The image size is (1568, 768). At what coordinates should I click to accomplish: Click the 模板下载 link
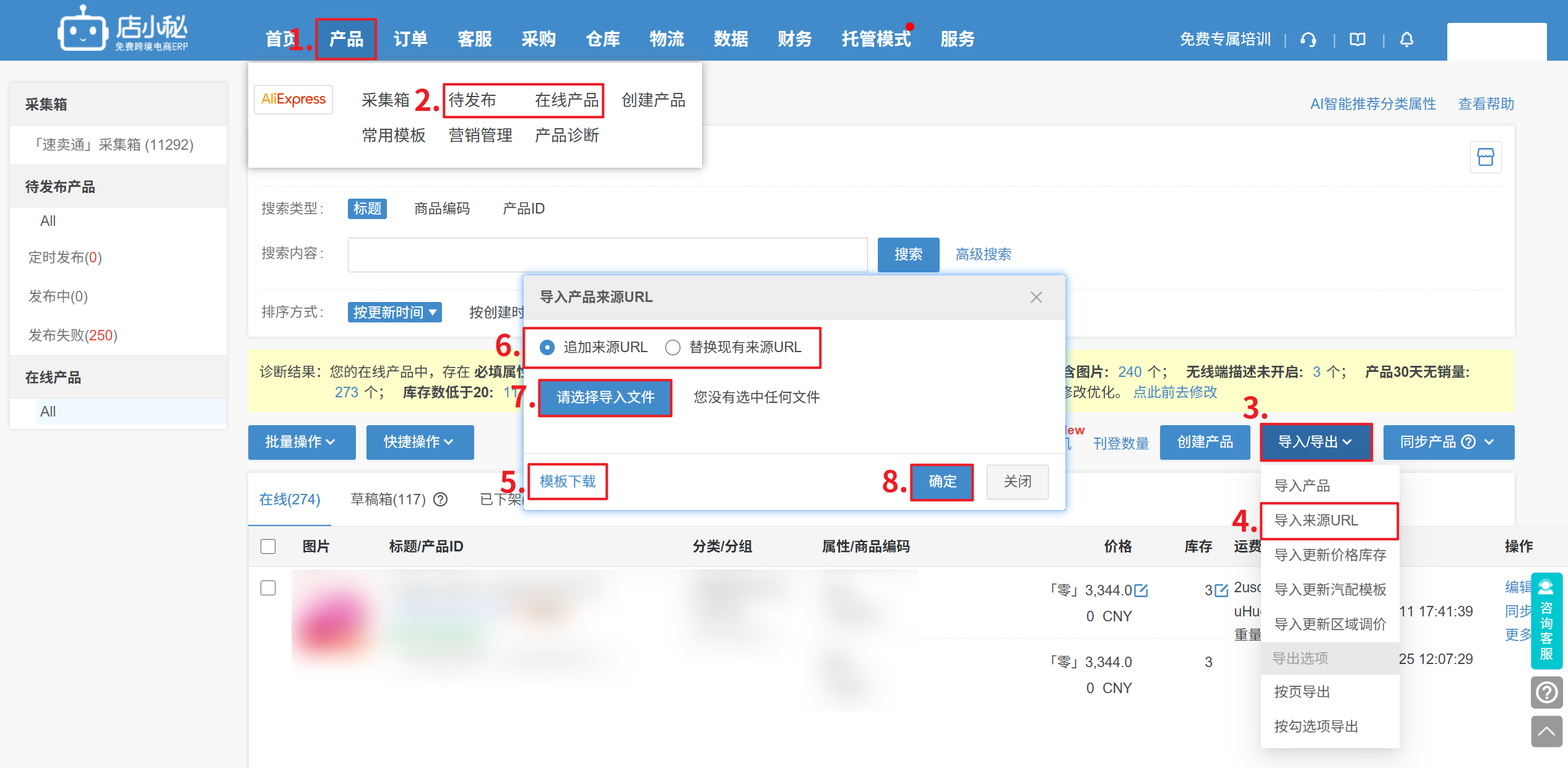[x=568, y=481]
